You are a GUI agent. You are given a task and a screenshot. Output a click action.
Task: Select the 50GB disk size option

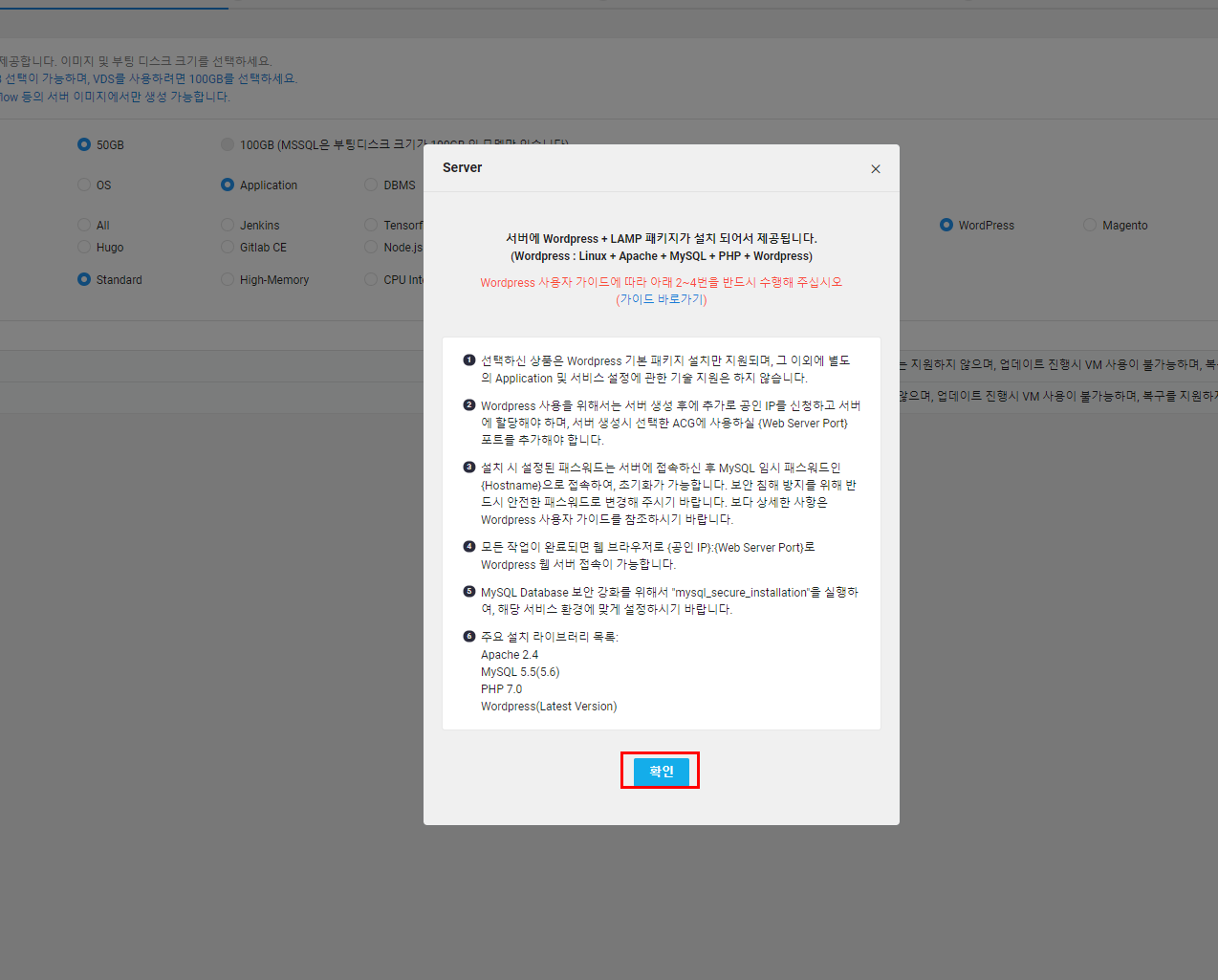point(84,144)
